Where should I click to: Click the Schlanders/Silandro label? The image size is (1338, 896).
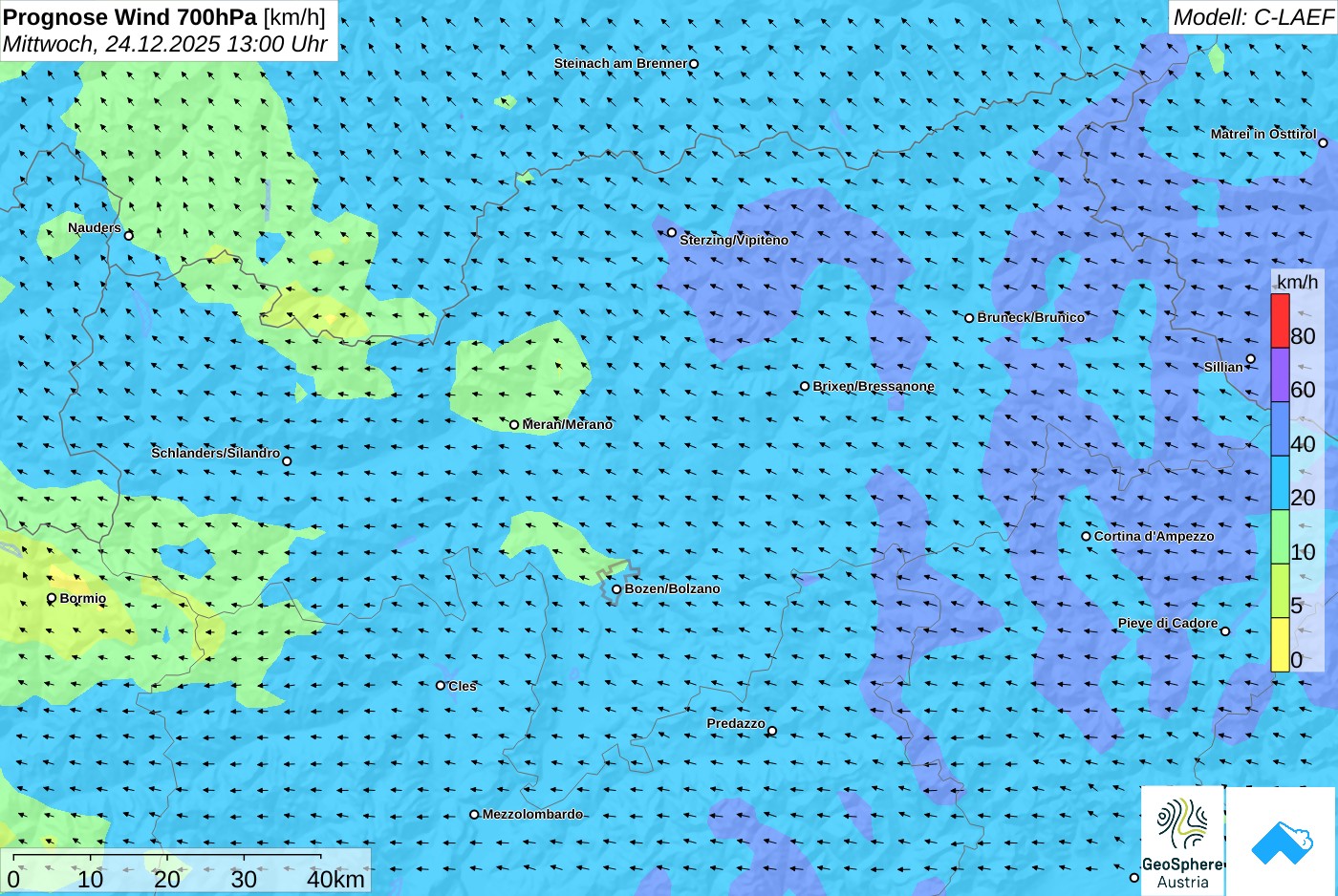click(216, 453)
